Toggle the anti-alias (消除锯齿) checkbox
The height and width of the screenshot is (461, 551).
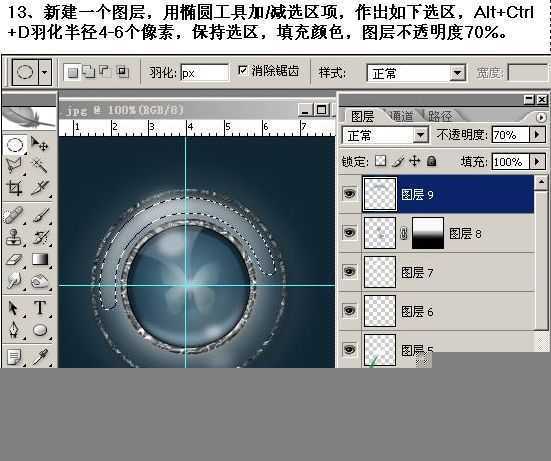(242, 70)
